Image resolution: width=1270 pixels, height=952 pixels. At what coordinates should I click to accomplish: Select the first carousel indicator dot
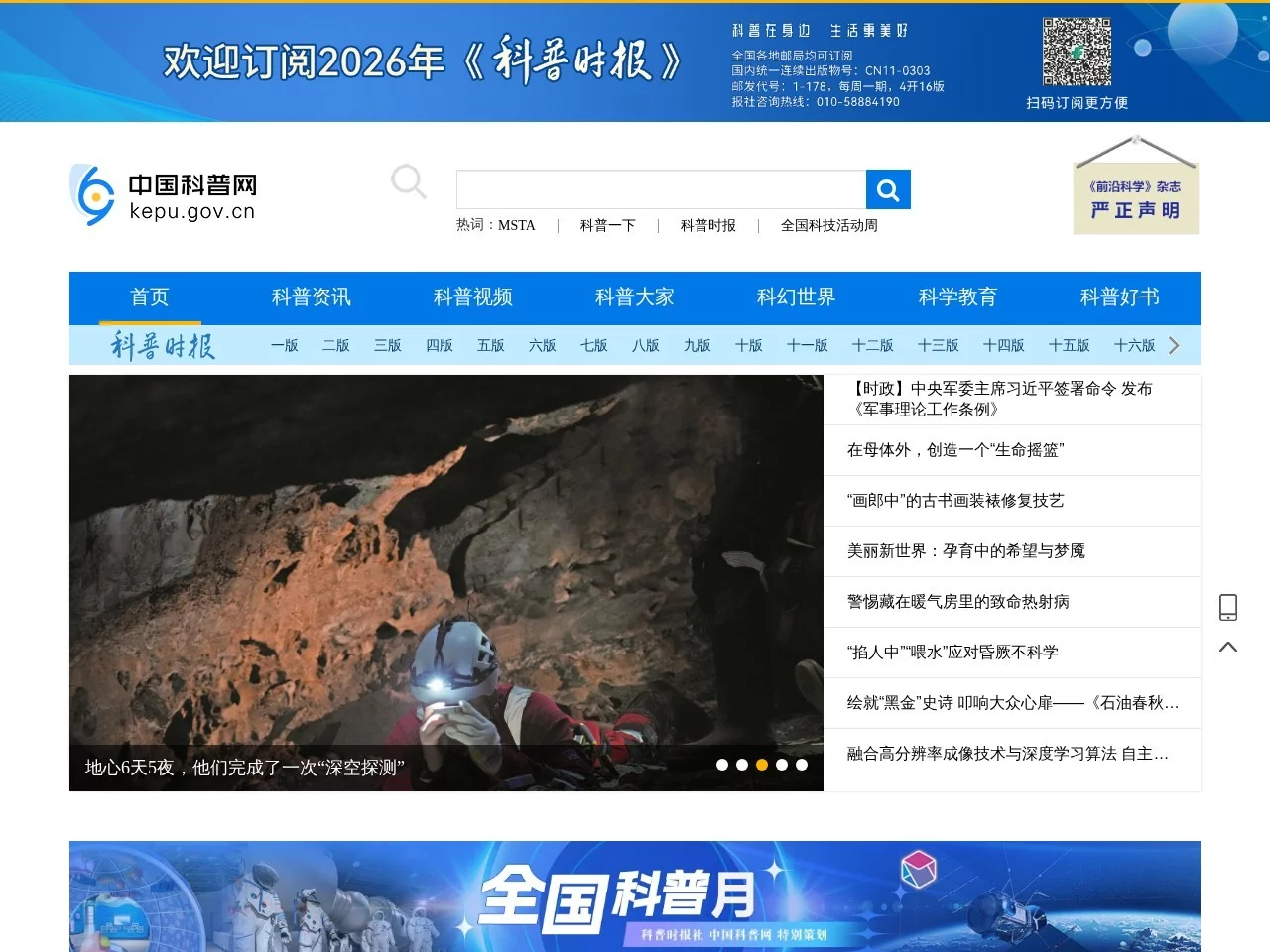(721, 765)
